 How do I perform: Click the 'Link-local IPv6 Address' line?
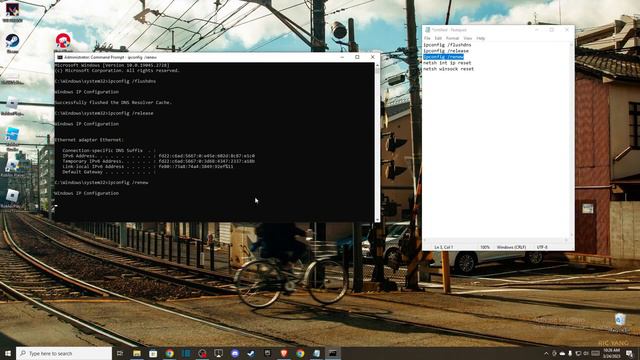148,167
